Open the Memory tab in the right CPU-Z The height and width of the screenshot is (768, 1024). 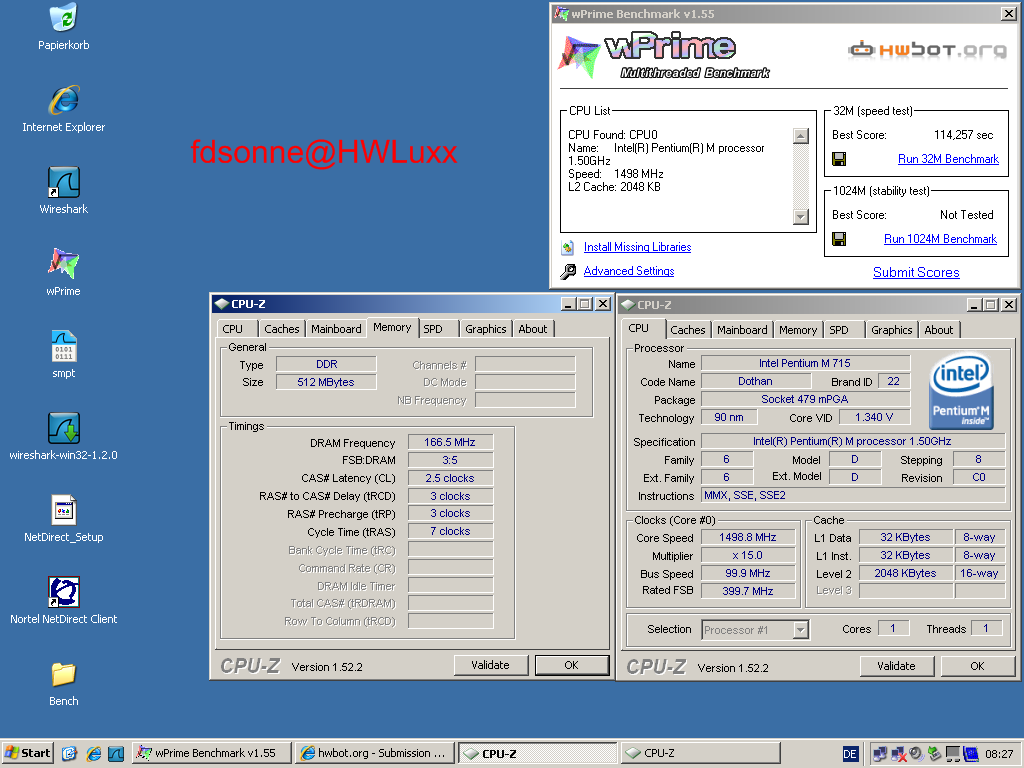[797, 330]
